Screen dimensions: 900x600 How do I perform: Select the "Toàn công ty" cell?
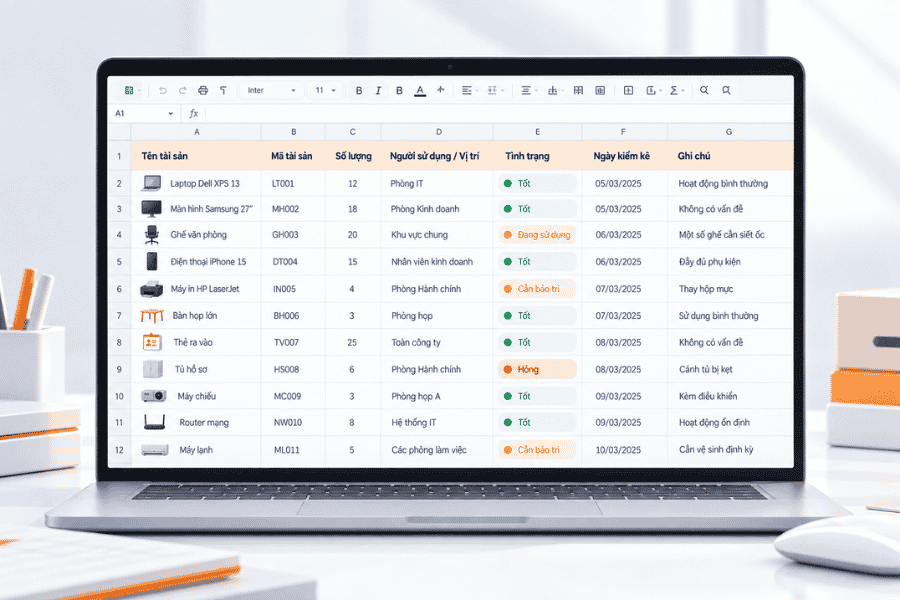(x=437, y=342)
